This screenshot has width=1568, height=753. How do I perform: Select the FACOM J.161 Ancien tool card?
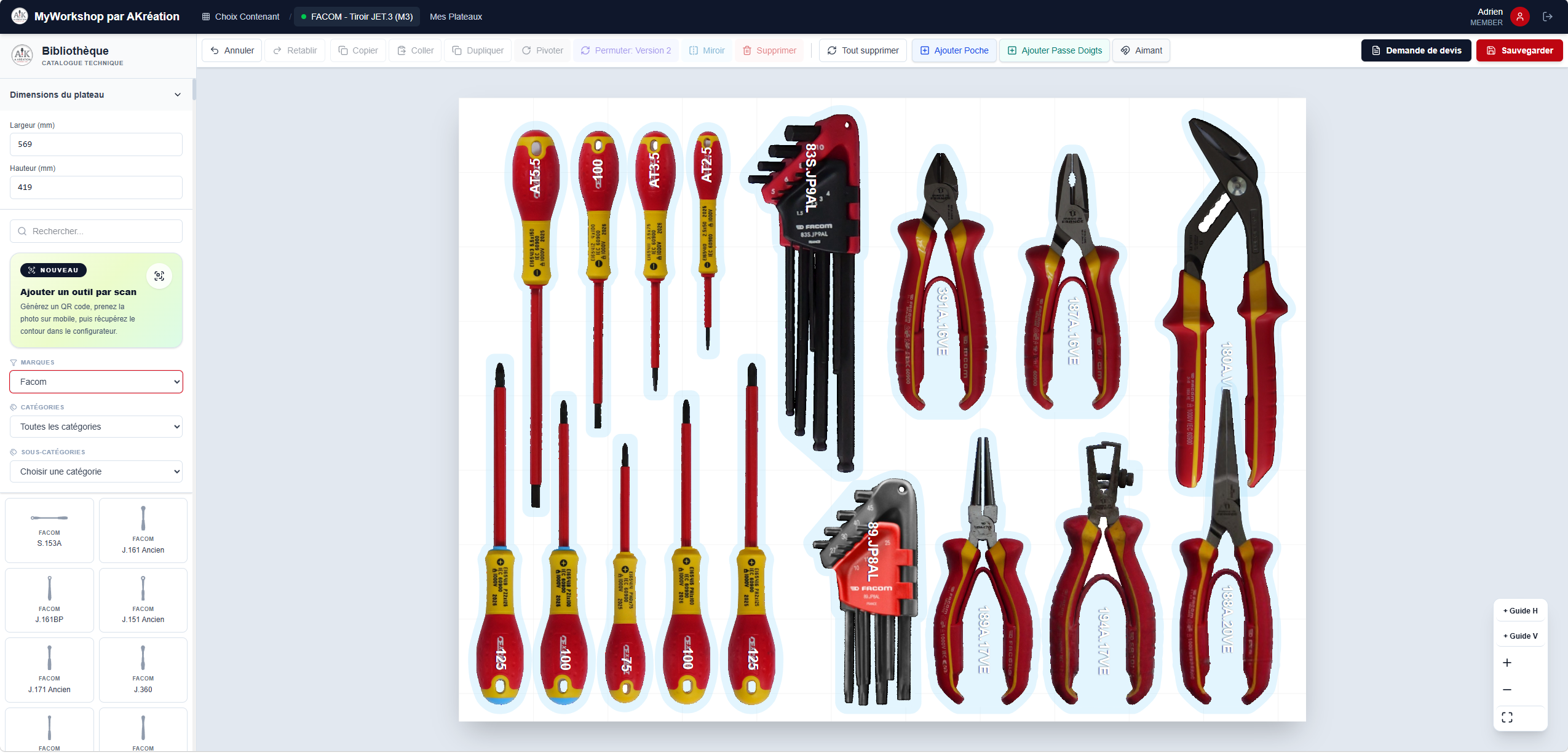143,530
